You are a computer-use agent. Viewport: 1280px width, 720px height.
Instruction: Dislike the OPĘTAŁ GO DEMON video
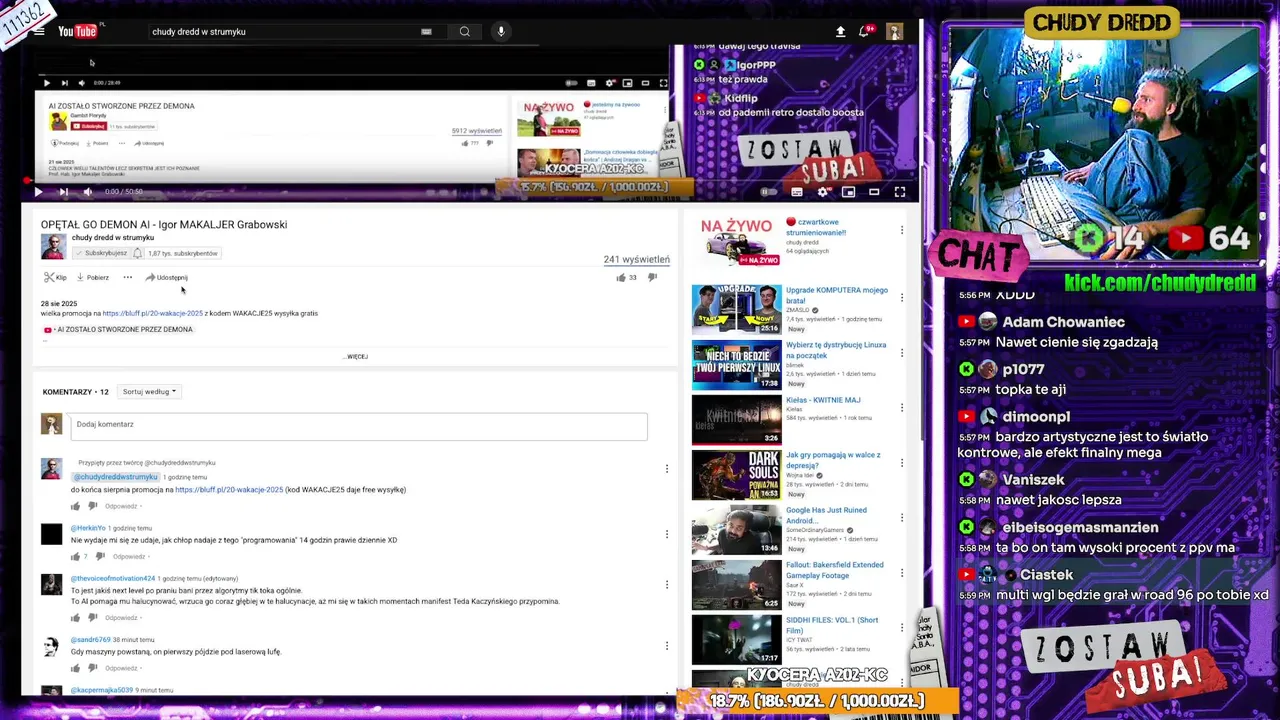(652, 277)
